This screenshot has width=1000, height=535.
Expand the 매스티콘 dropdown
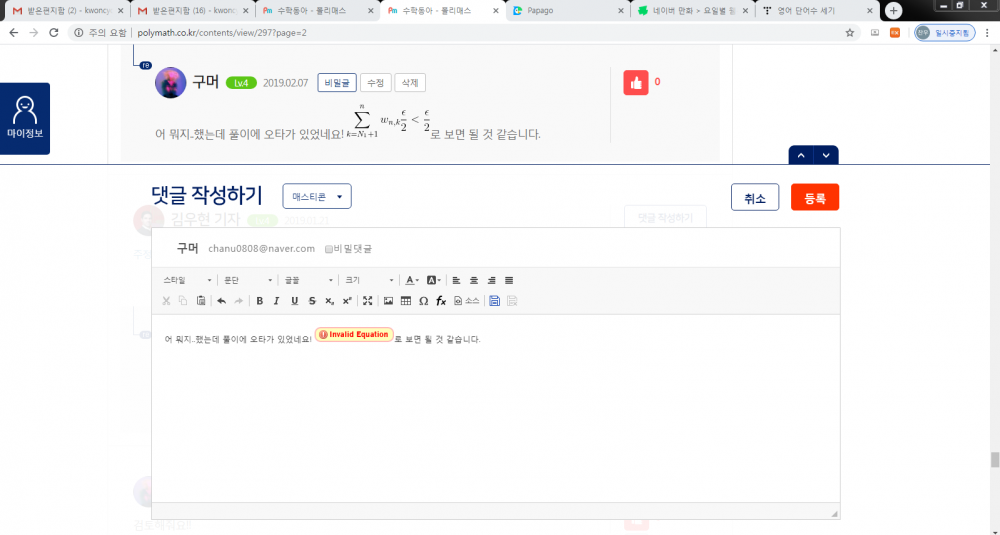[x=317, y=196]
